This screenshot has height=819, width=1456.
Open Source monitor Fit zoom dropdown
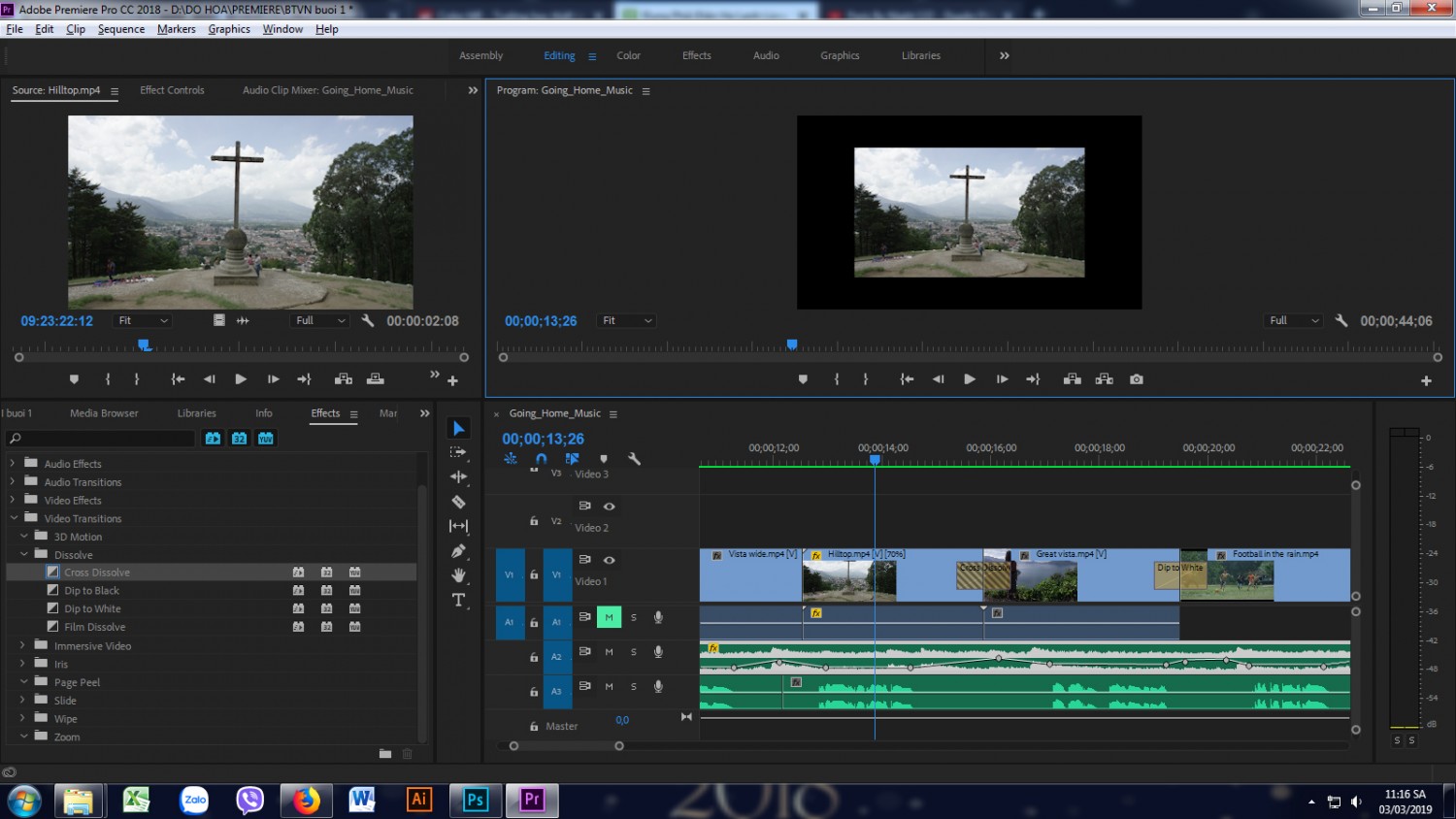[143, 320]
